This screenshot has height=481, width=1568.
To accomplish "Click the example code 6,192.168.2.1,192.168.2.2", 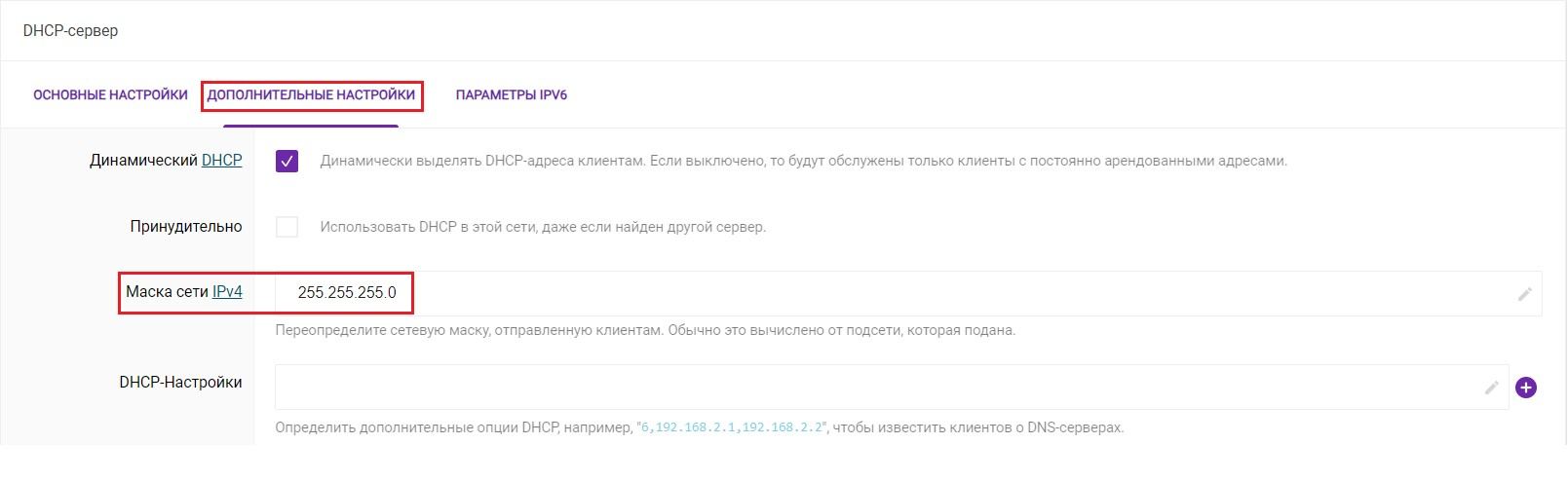I will (x=732, y=427).
